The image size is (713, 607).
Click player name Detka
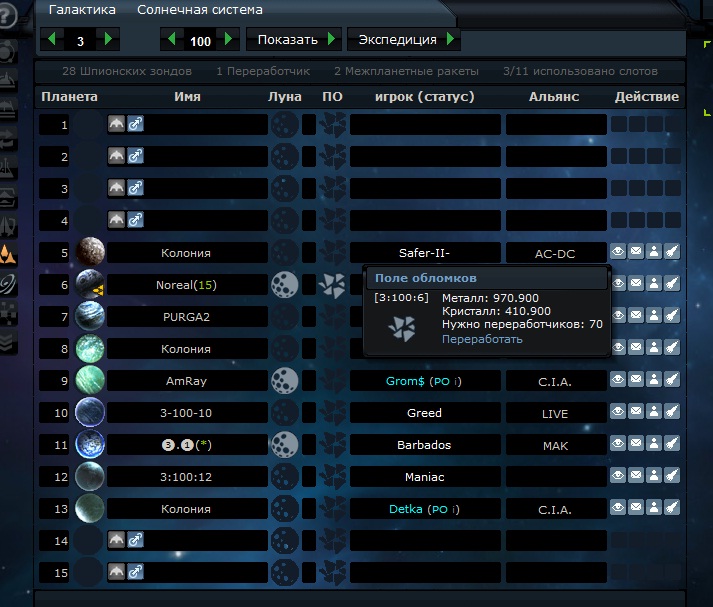(x=406, y=509)
